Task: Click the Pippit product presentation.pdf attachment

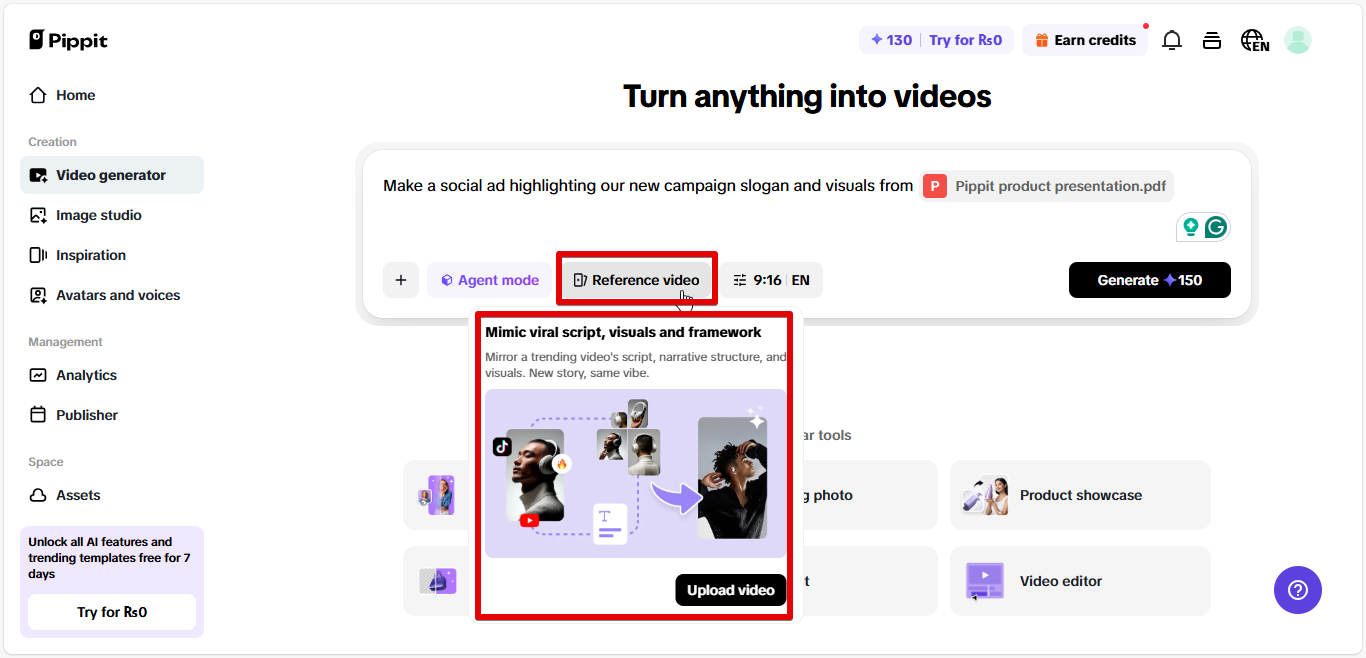Action: tap(1046, 186)
